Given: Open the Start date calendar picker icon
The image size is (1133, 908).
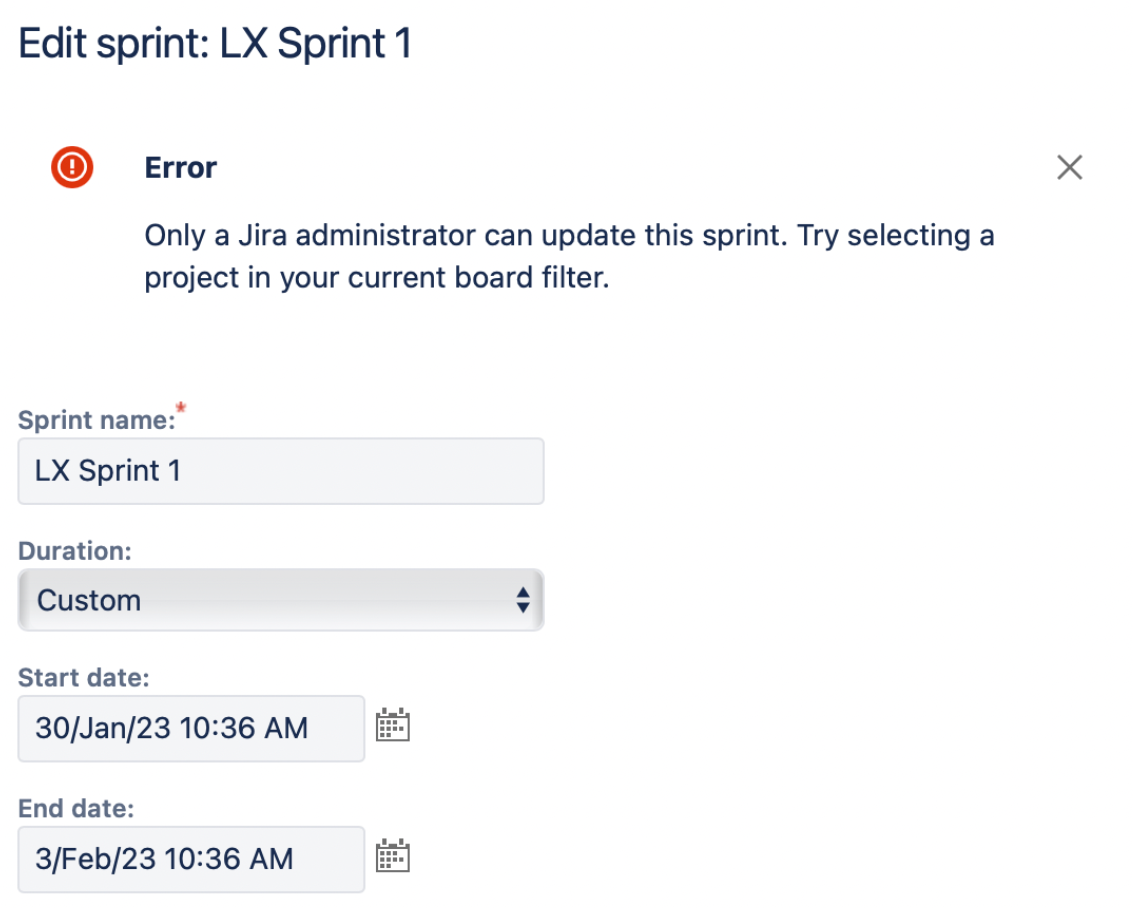Looking at the screenshot, I should click(x=393, y=725).
